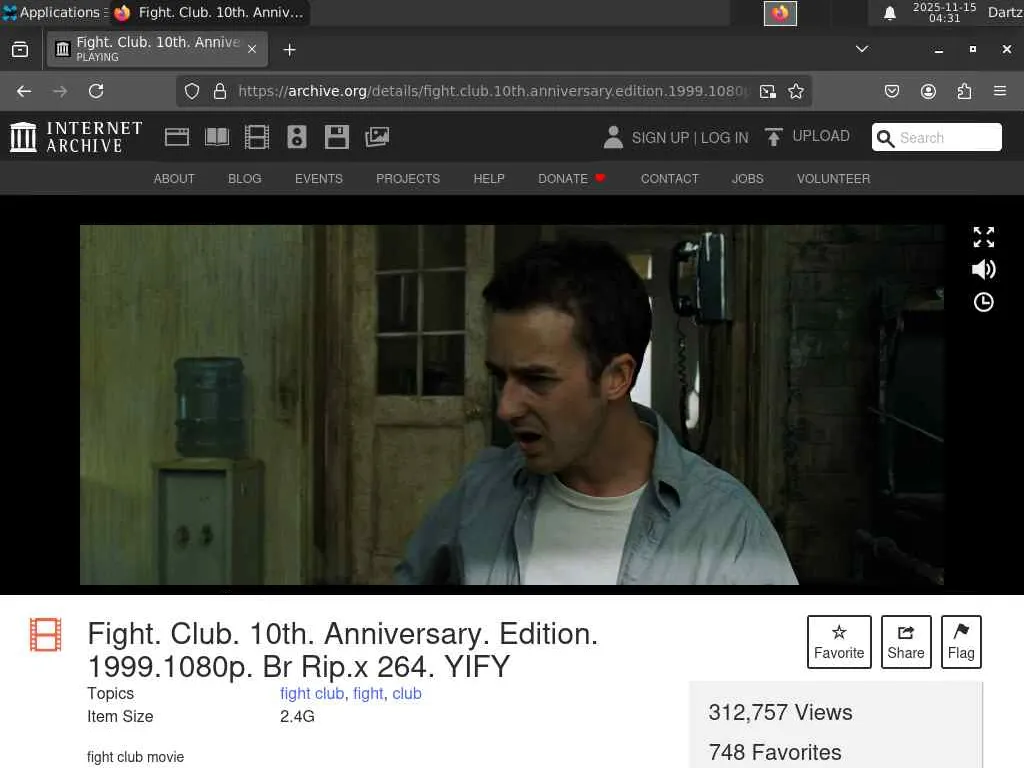Viewport: 1024px width, 768px height.
Task: Show tracking protection shield info
Action: [x=191, y=91]
